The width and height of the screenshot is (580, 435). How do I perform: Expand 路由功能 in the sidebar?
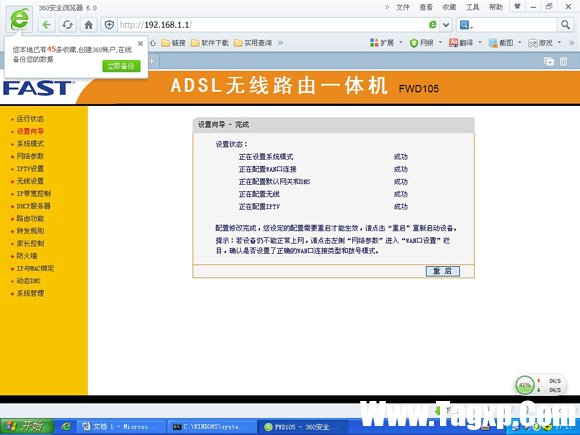pyautogui.click(x=30, y=219)
